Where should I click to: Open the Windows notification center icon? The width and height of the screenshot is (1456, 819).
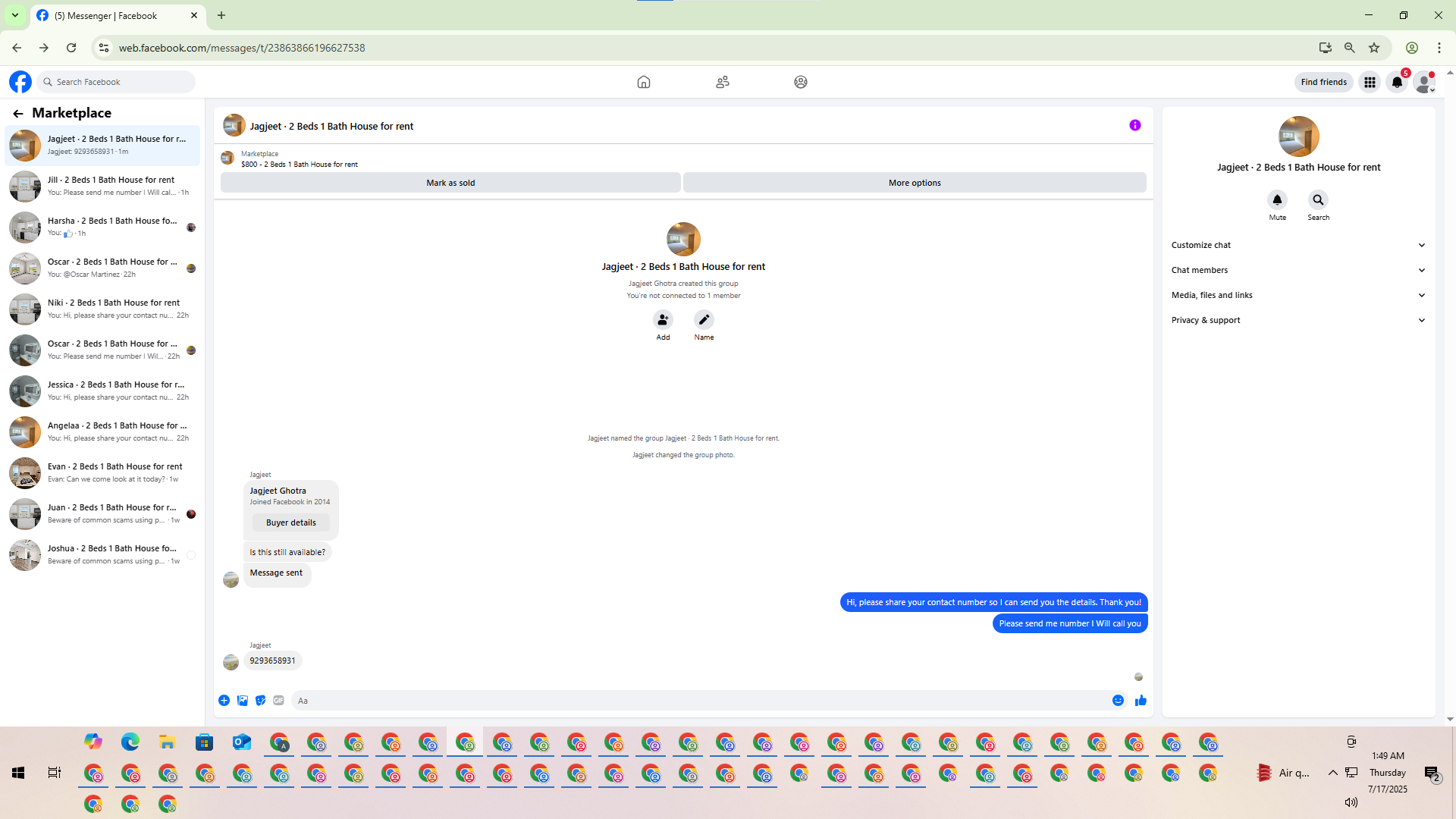pyautogui.click(x=1432, y=773)
